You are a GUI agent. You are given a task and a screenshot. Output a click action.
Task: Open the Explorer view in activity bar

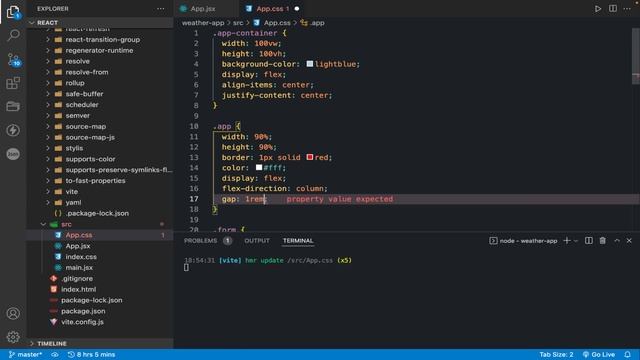pos(13,12)
